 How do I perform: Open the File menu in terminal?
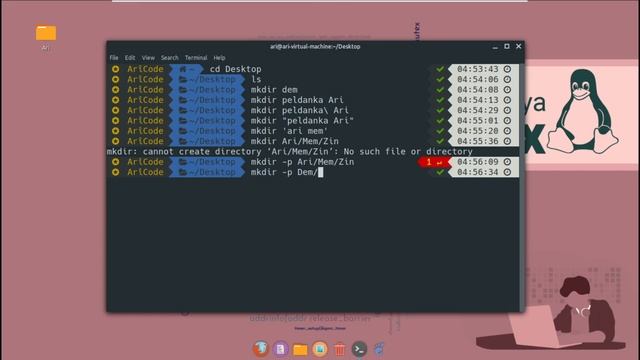[114, 58]
